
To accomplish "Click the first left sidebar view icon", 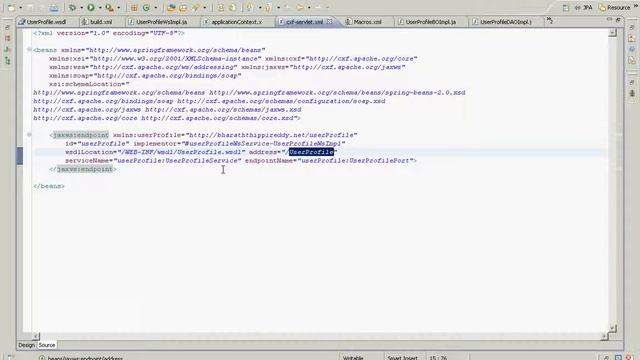I will [7, 27].
